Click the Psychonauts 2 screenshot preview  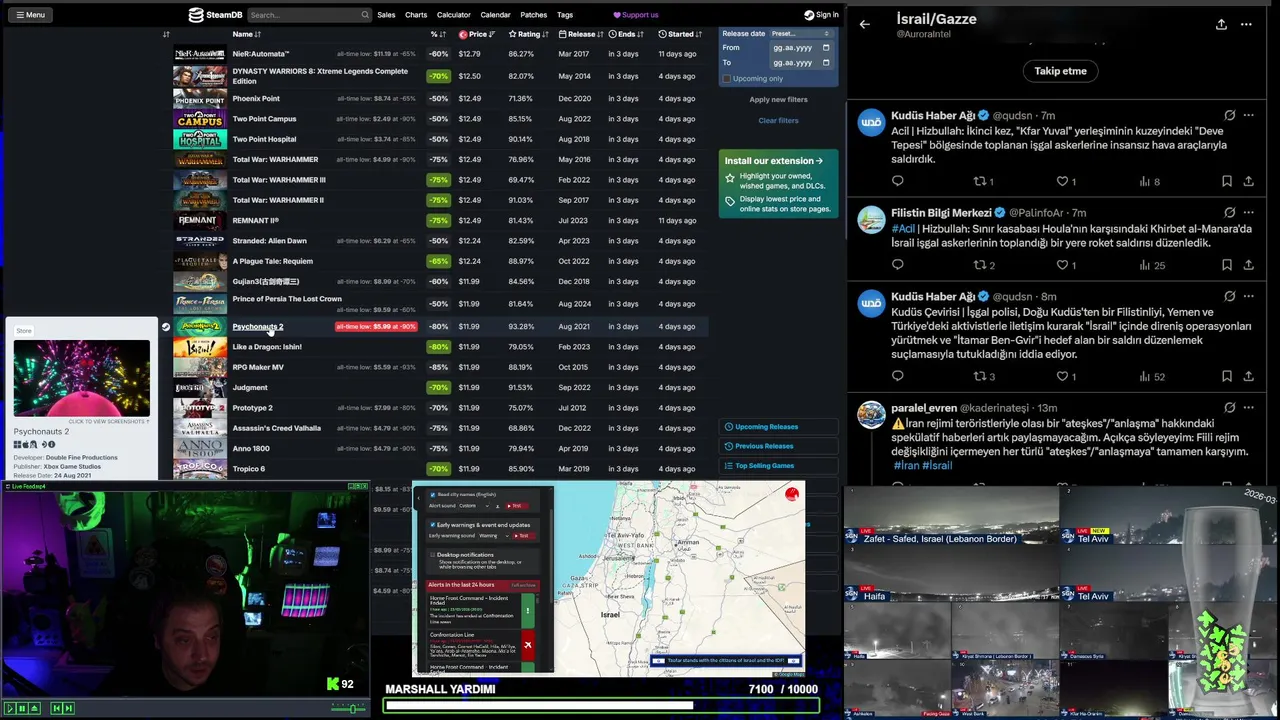[81, 378]
